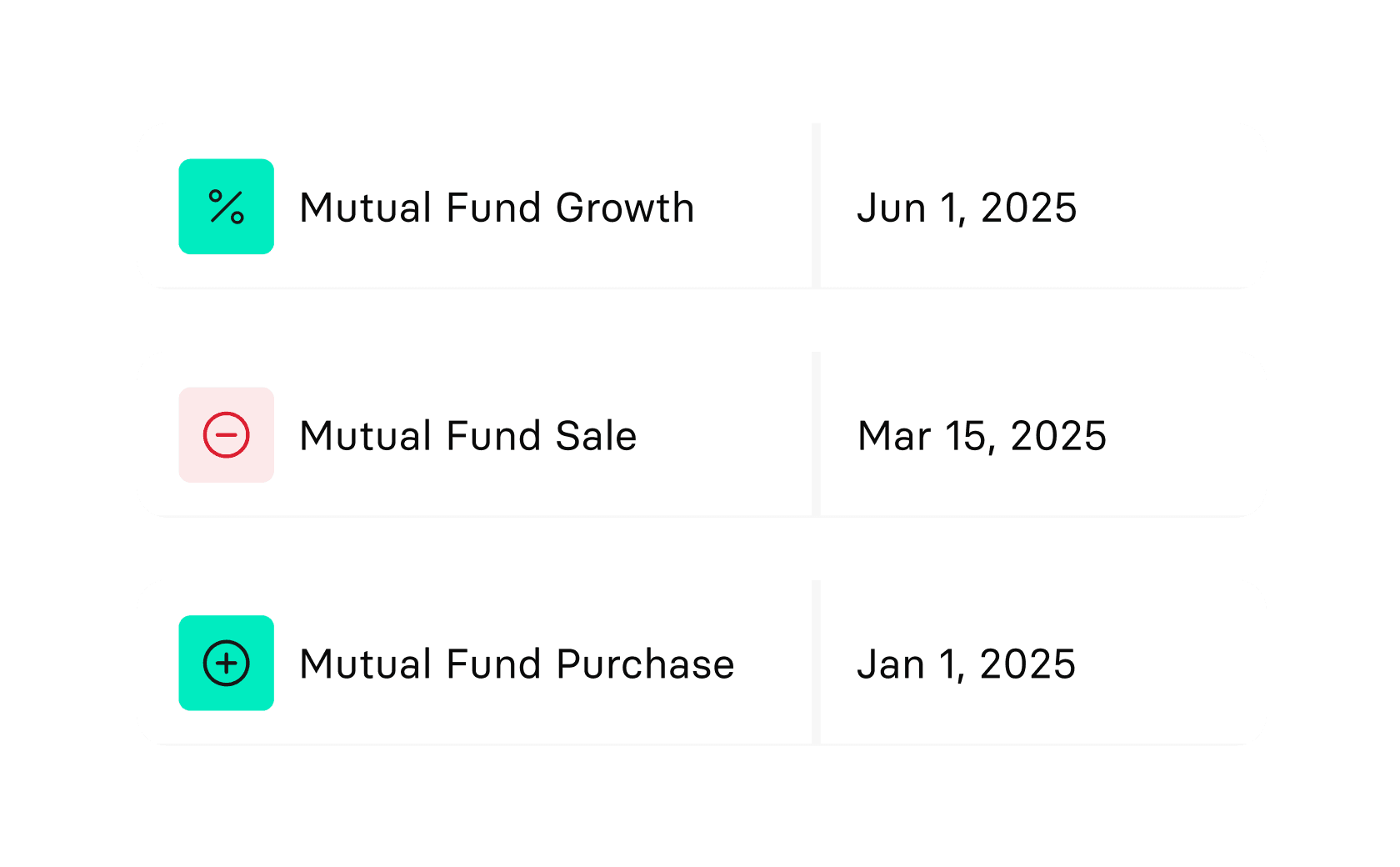This screenshot has height=867, width=1400.
Task: Select the Mutual Fund Purchase label
Action: tap(516, 664)
